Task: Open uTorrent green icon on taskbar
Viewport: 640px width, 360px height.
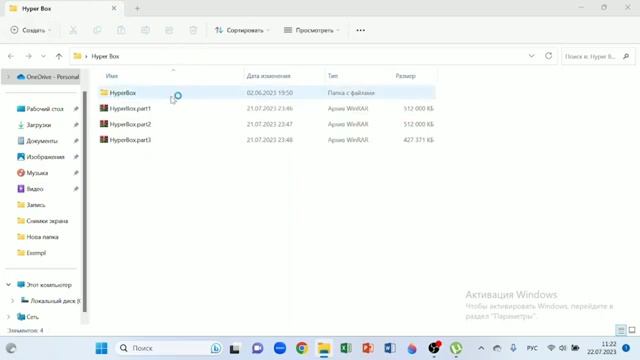Action: click(x=456, y=348)
